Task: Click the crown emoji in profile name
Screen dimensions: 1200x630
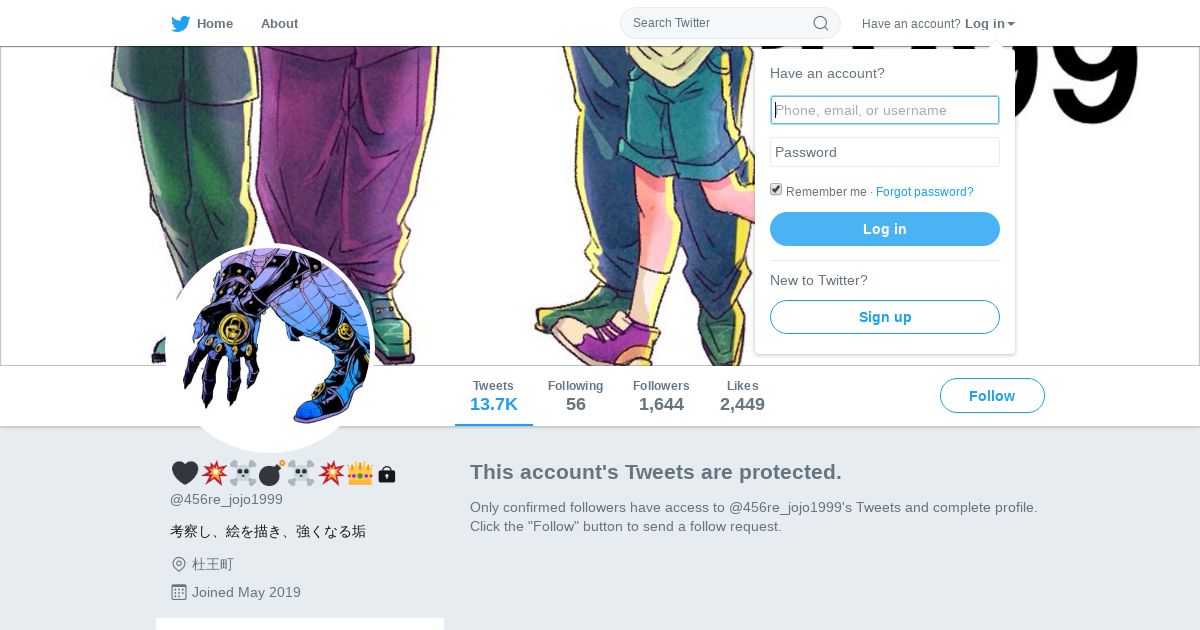Action: coord(360,473)
